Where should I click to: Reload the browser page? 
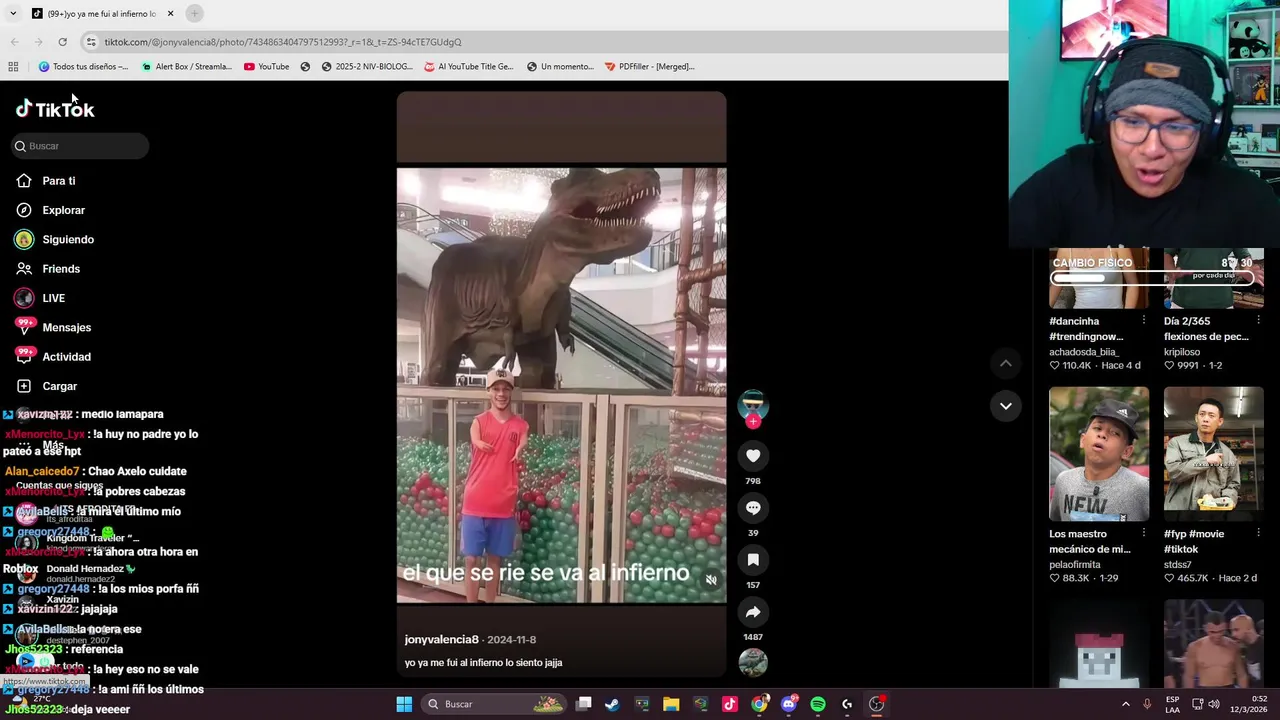coord(62,42)
